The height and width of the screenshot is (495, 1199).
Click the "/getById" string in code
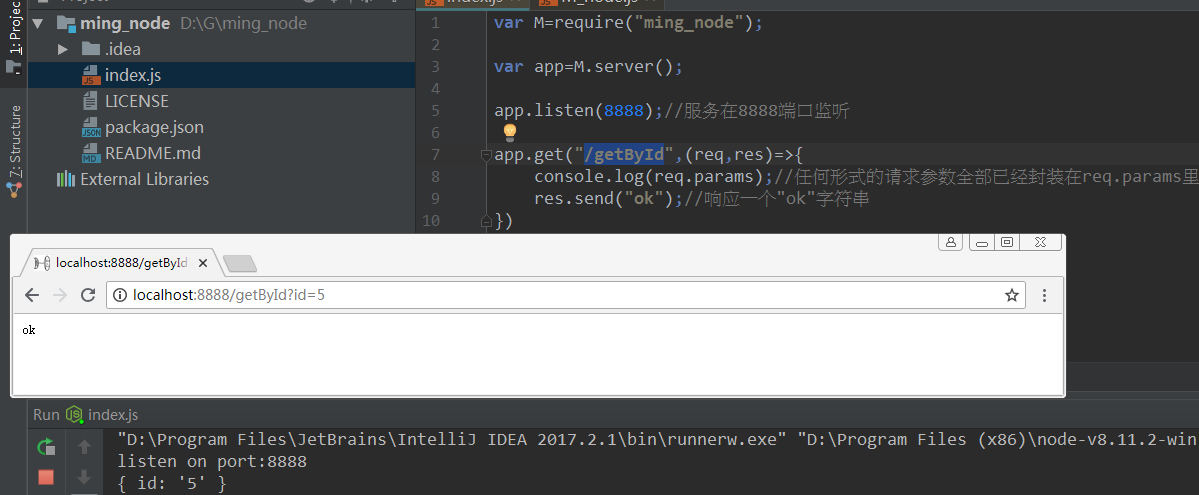(x=623, y=155)
